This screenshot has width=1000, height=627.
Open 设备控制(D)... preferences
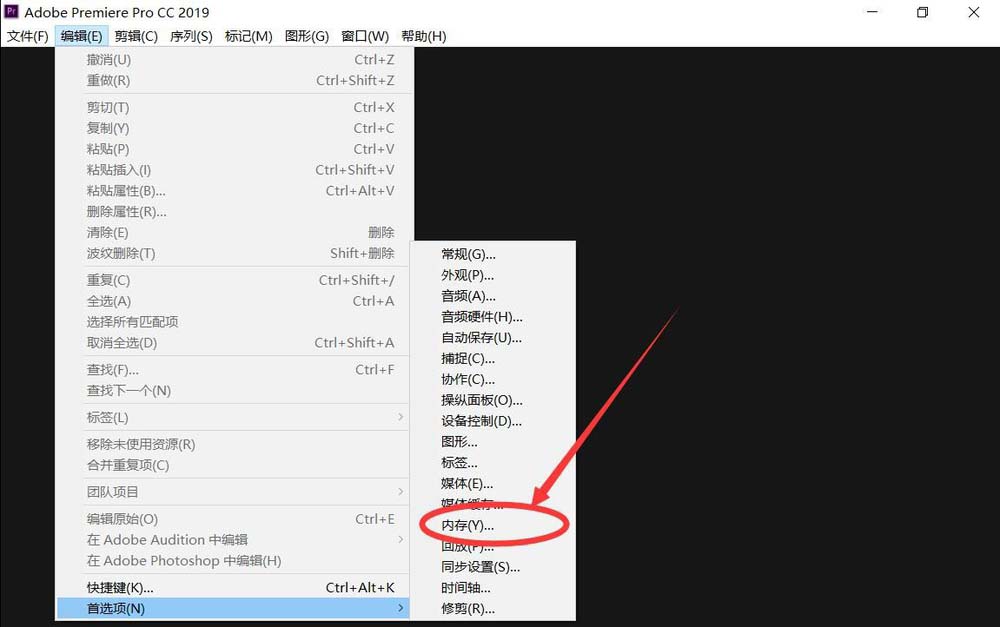(x=492, y=421)
